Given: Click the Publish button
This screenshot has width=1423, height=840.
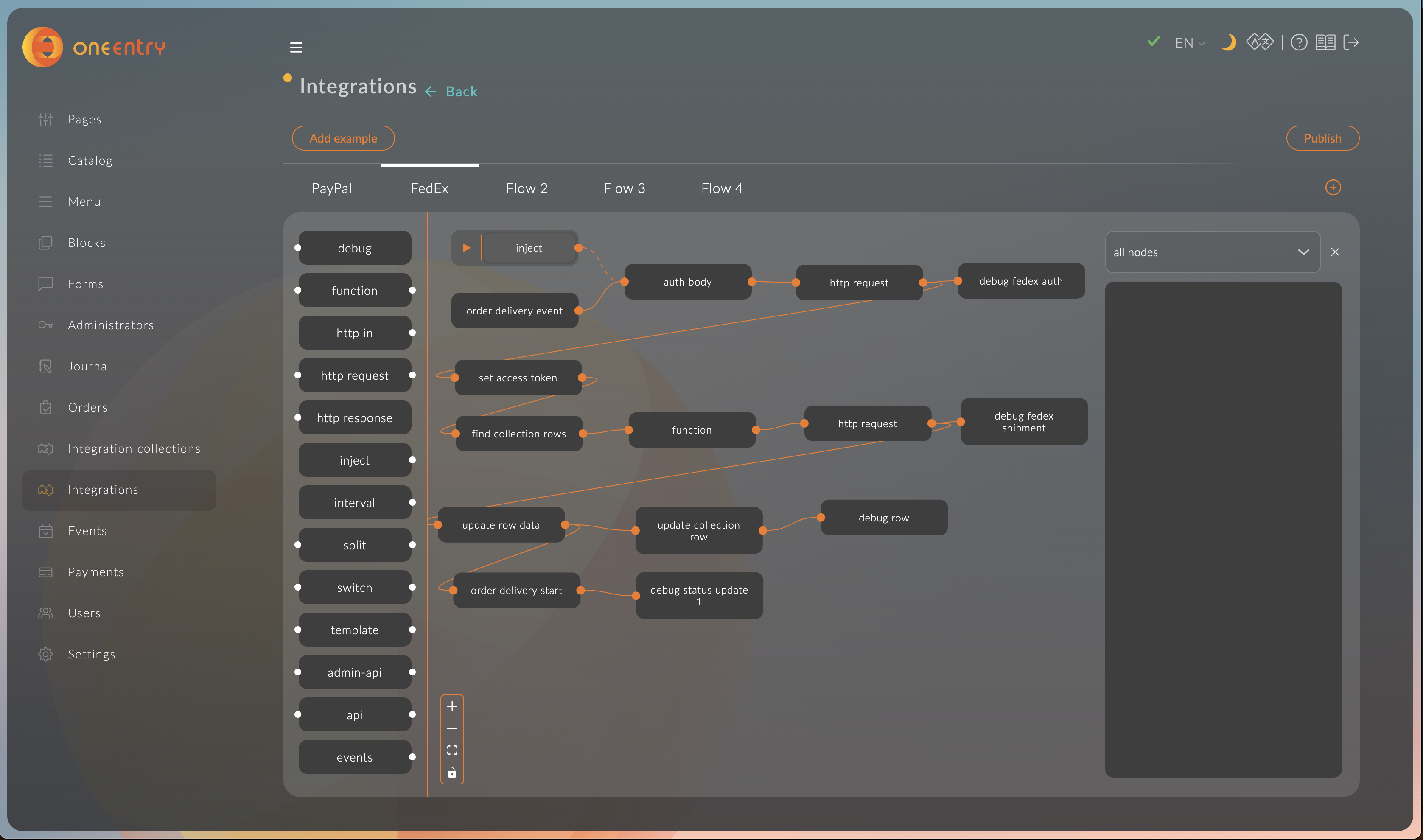Looking at the screenshot, I should pos(1322,139).
